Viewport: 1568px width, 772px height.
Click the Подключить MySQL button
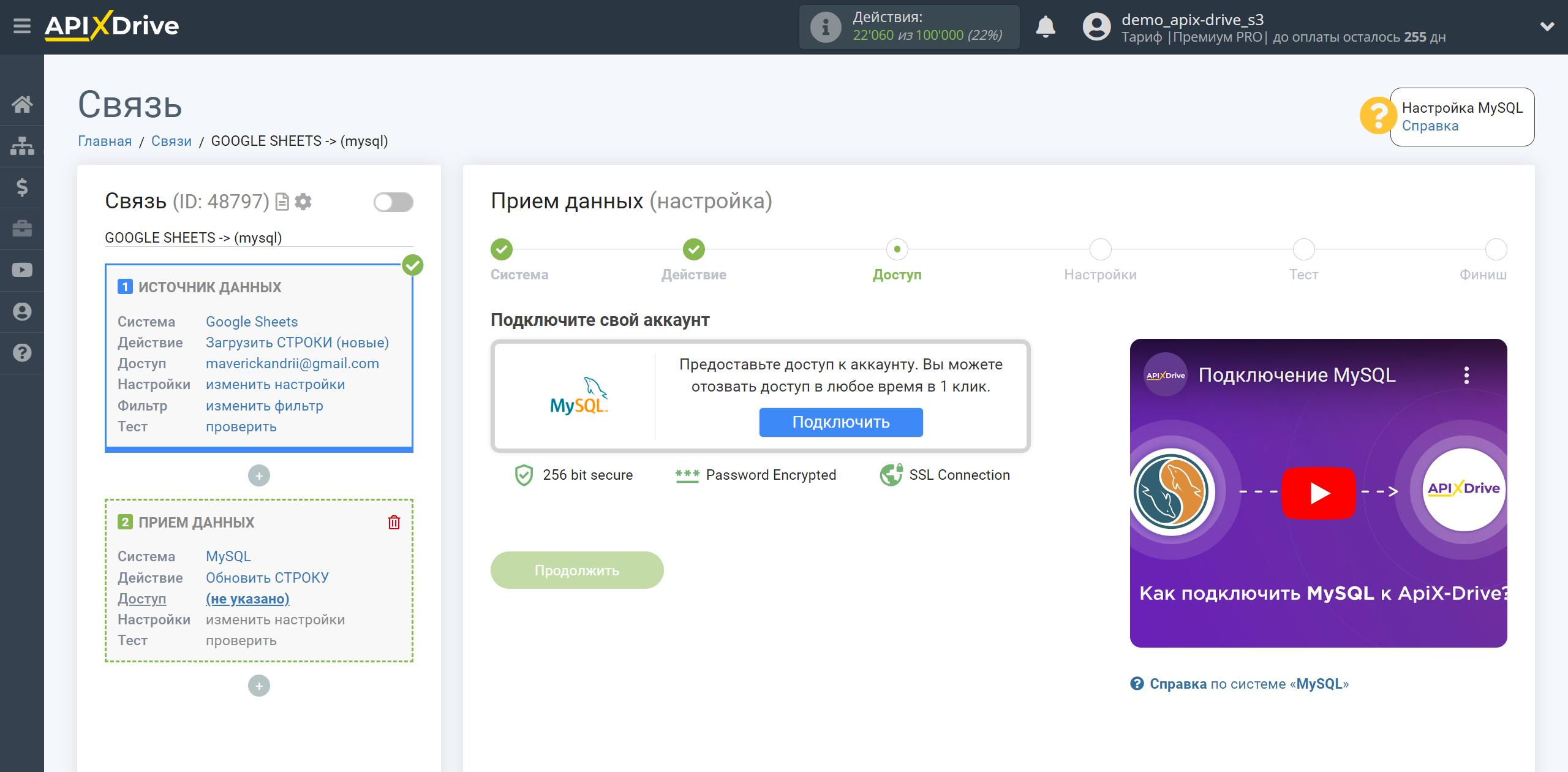pos(839,421)
